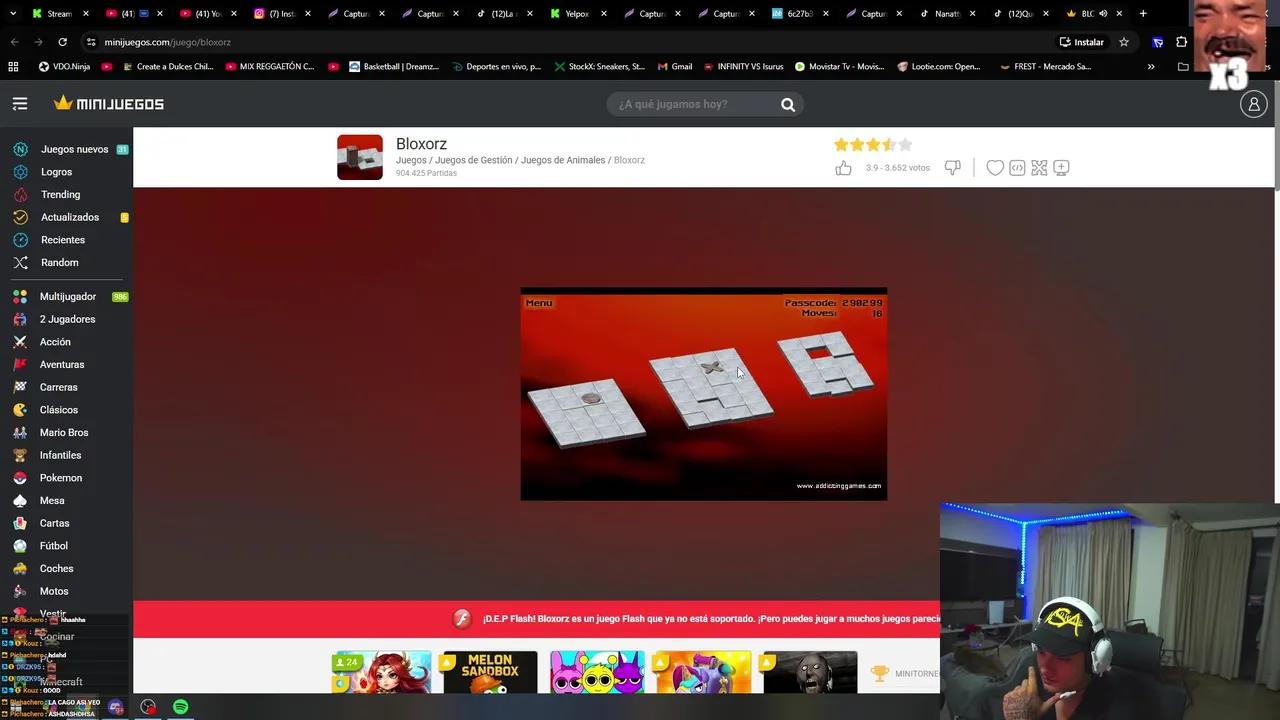
Task: Open Fútbol category
Action: click(x=54, y=546)
